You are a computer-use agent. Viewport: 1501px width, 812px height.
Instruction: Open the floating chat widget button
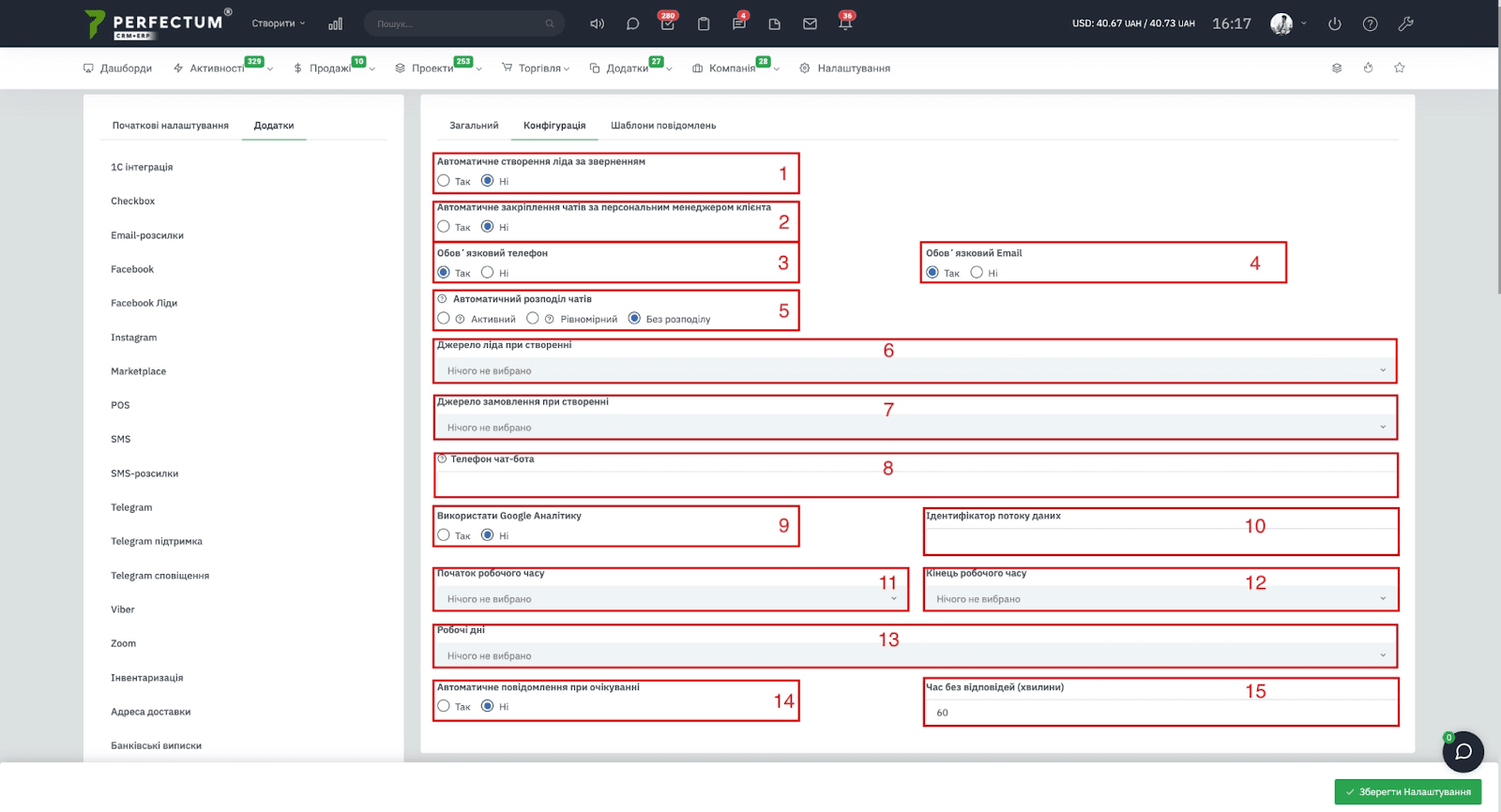pos(1463,751)
